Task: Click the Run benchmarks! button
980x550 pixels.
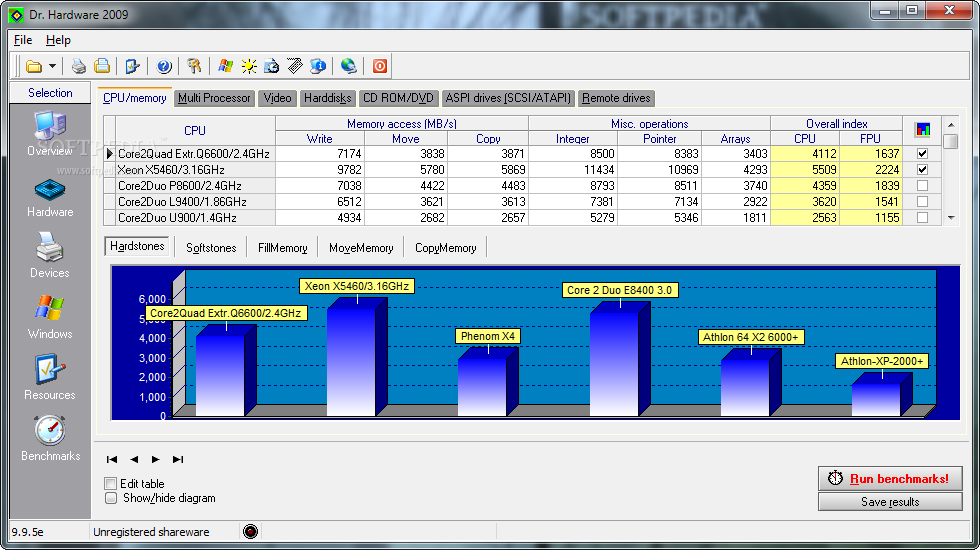Action: pos(890,479)
